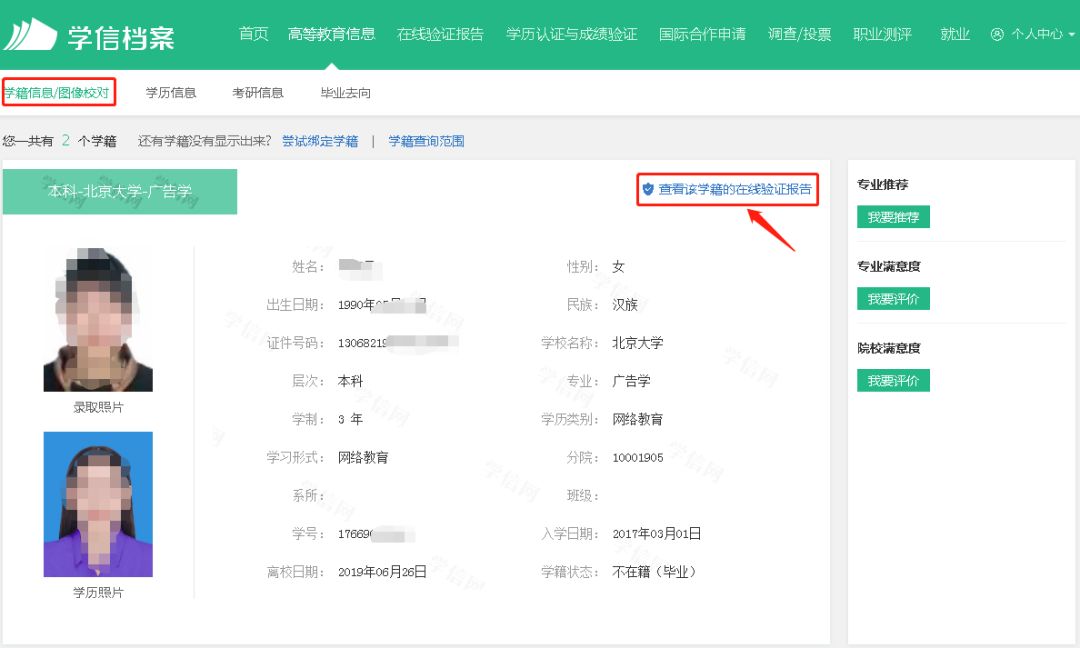The height and width of the screenshot is (648, 1080).
Task: View 查看该学籍的在线验证报告 link
Action: pos(735,189)
